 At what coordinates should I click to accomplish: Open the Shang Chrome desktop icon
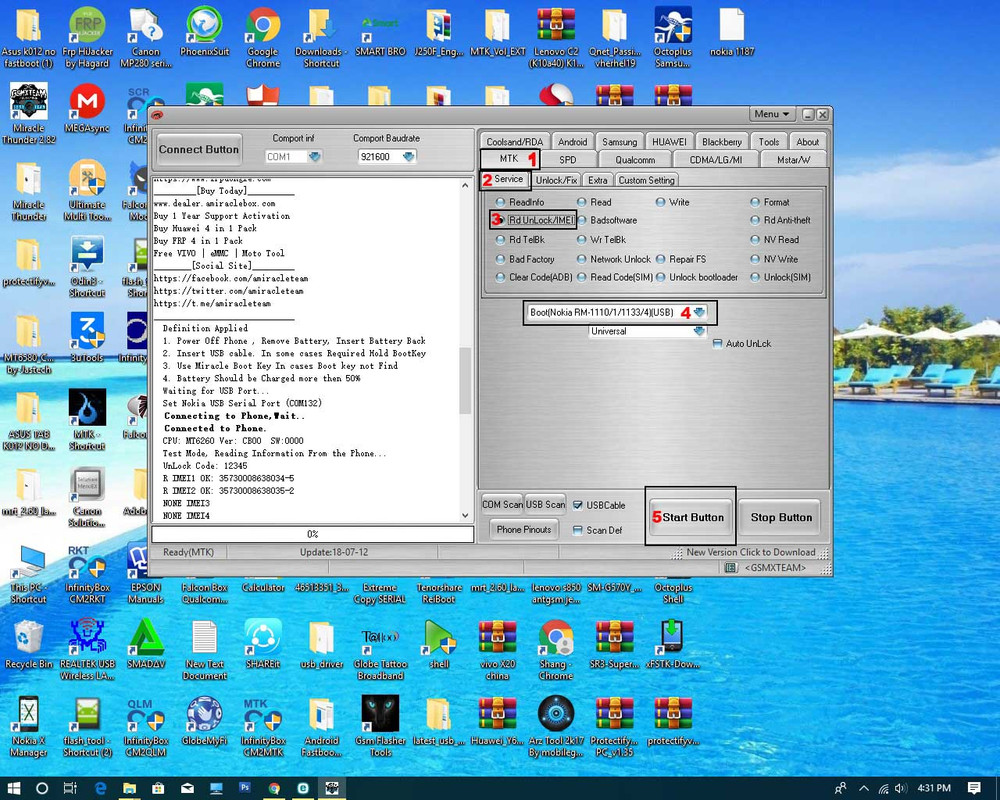coord(555,649)
